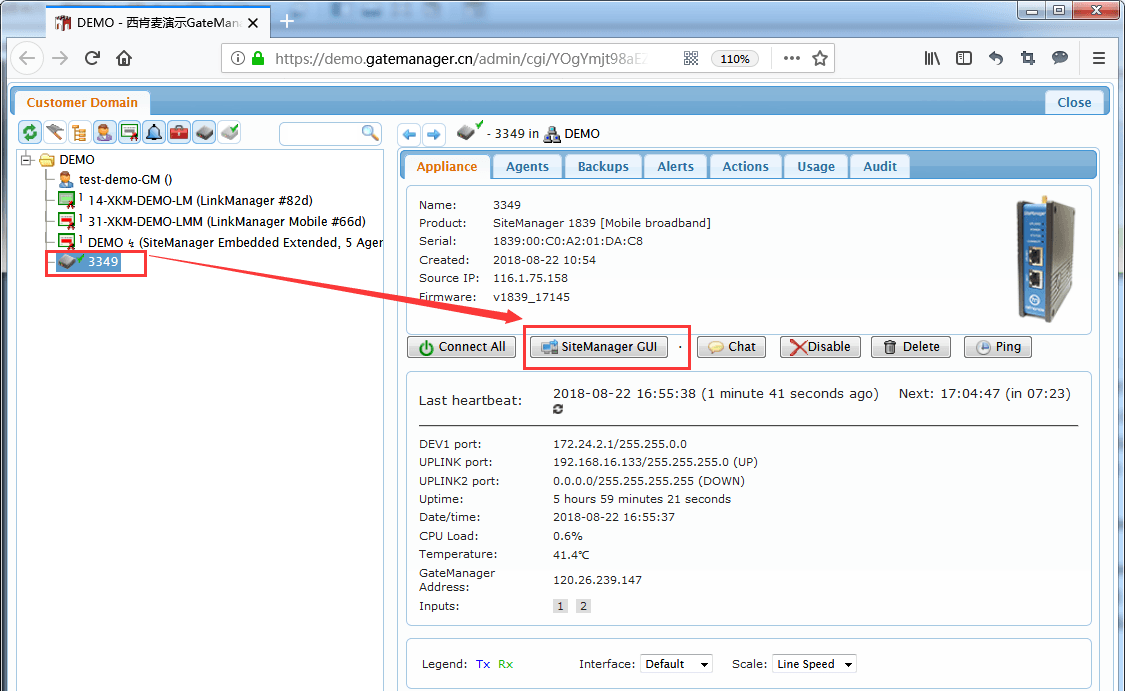Open a new browser tab

click(x=287, y=22)
